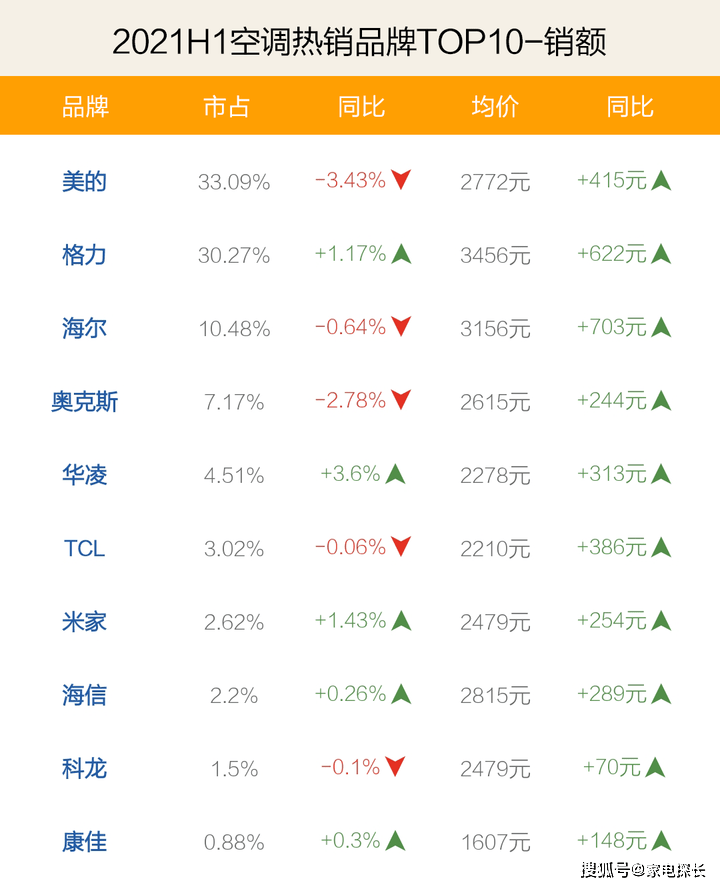Screen dimensions: 720x887
Task: Select the 均价 column header
Action: coord(495,106)
